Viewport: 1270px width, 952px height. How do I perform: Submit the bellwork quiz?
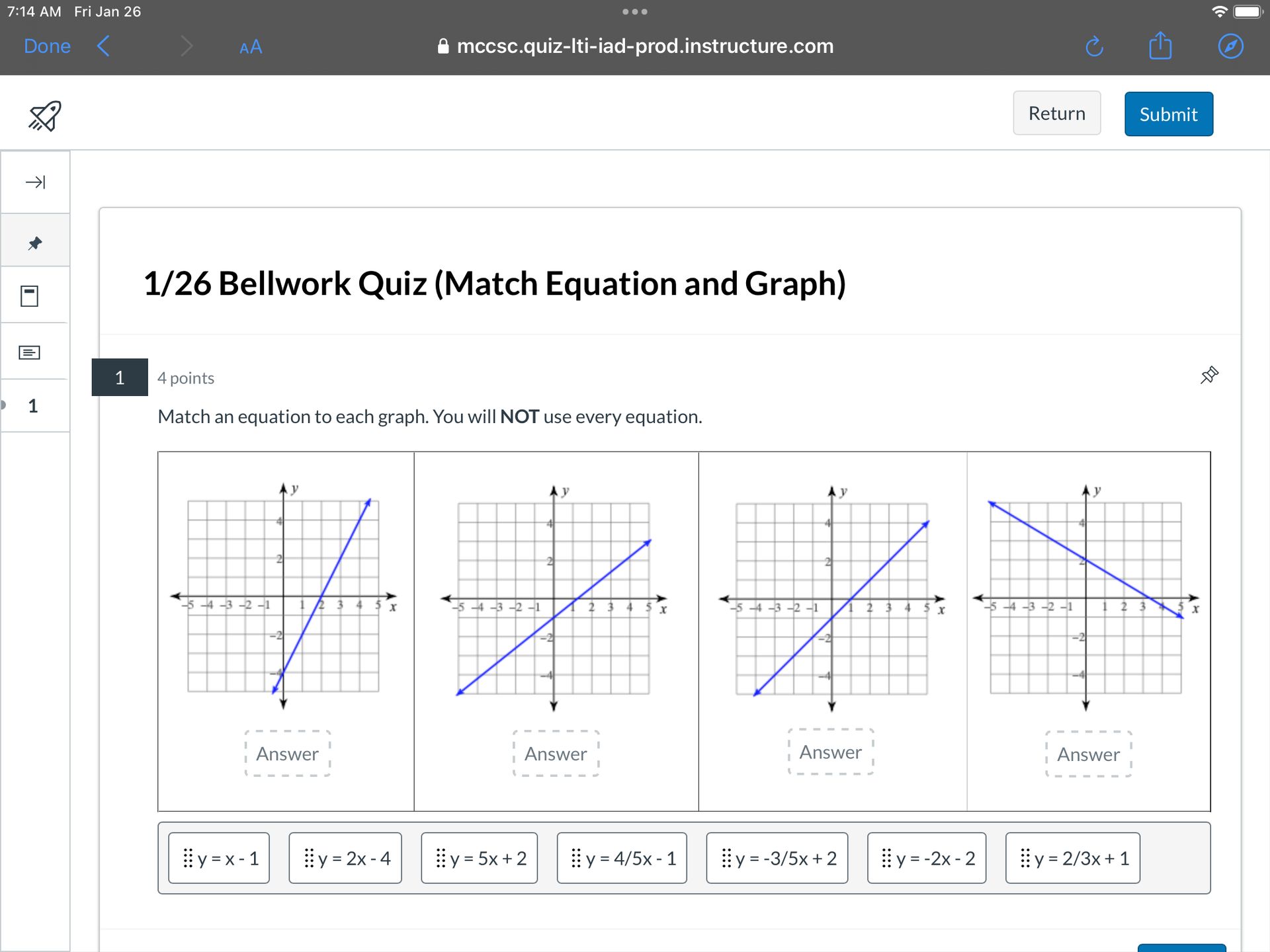coord(1168,114)
